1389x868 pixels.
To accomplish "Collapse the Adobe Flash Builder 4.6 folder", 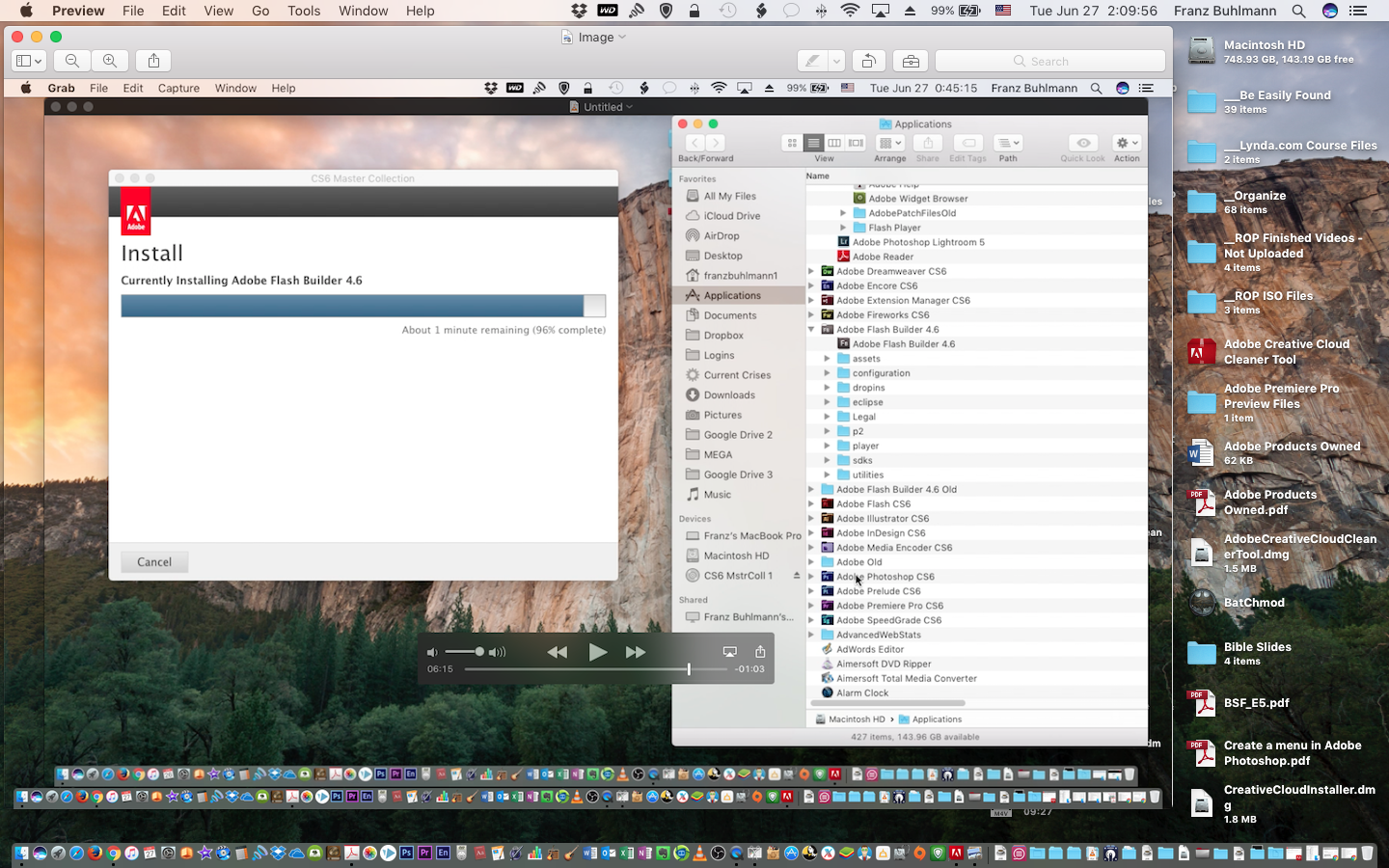I will [x=811, y=329].
